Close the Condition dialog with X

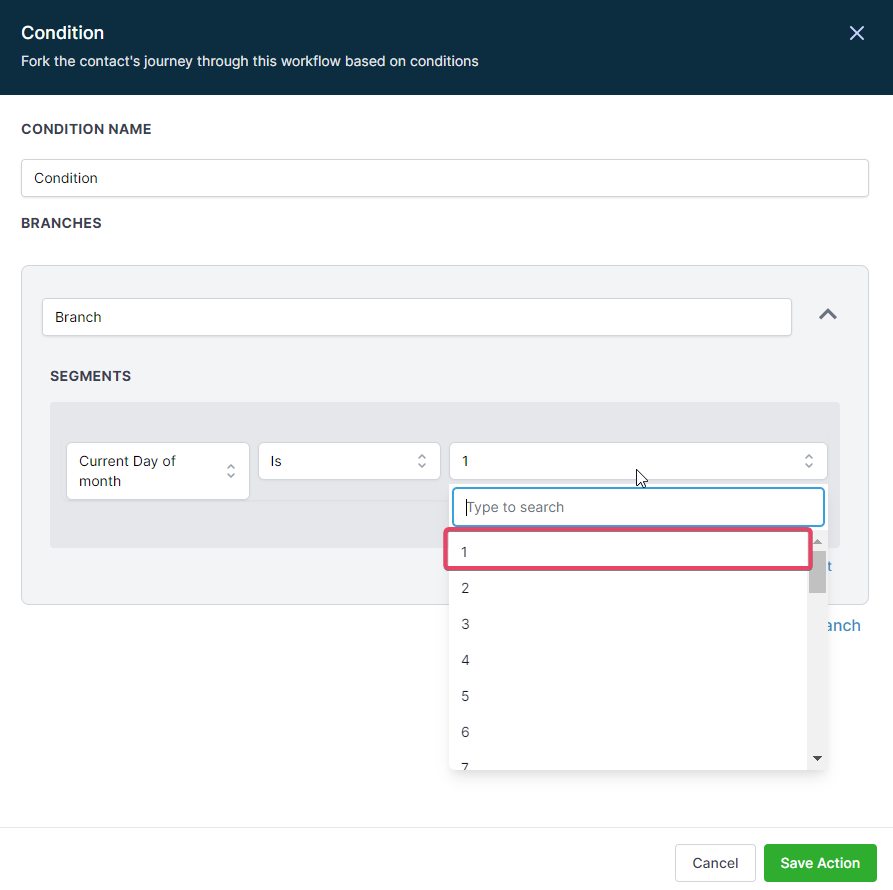point(856,33)
